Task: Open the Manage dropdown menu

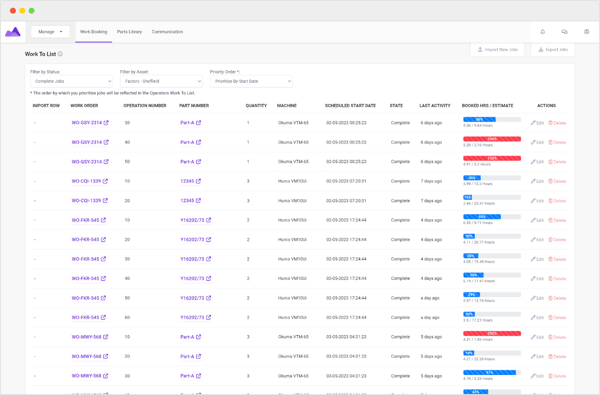Action: click(x=50, y=32)
